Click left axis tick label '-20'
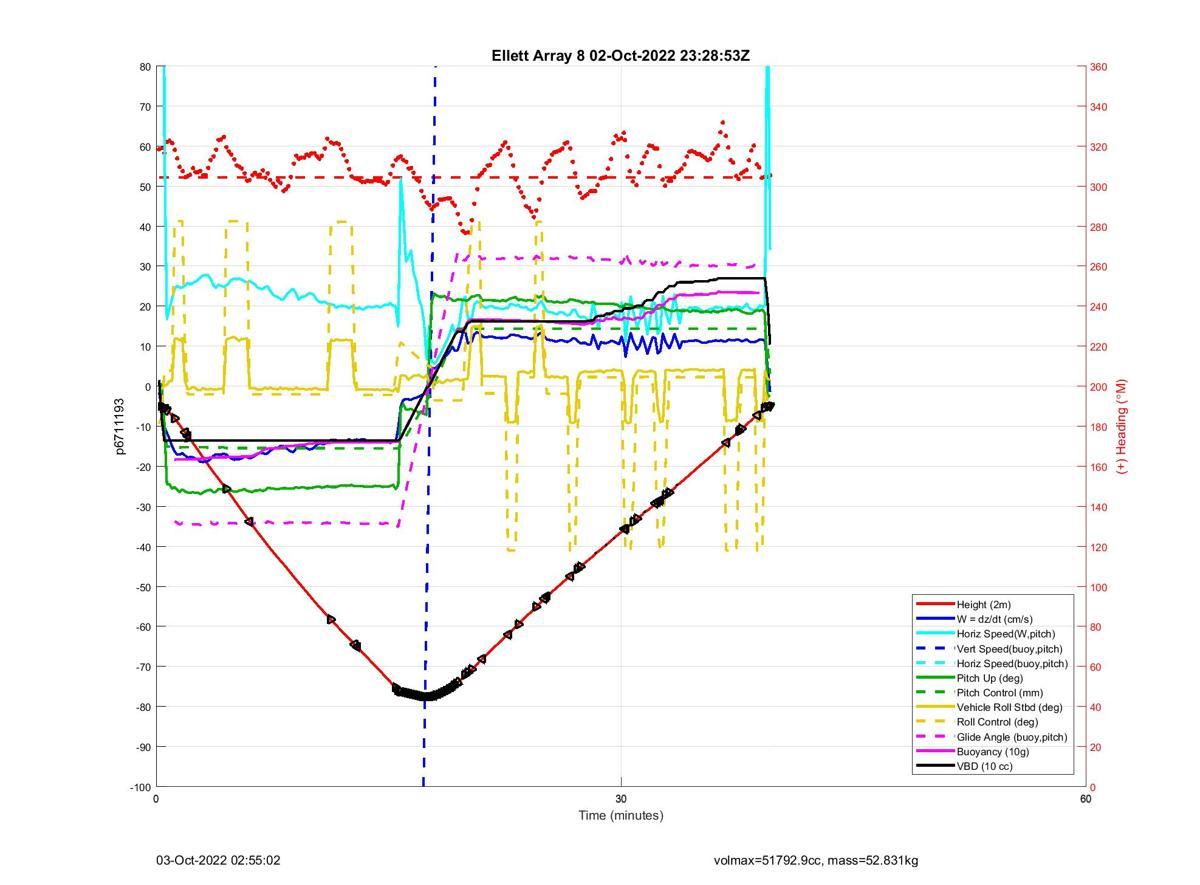 coord(142,467)
